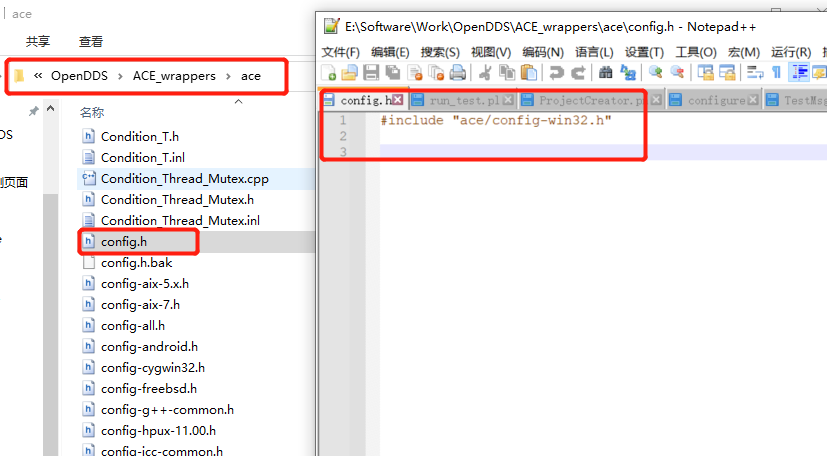827x456 pixels.
Task: Open the 设置(T) menu
Action: (644, 52)
